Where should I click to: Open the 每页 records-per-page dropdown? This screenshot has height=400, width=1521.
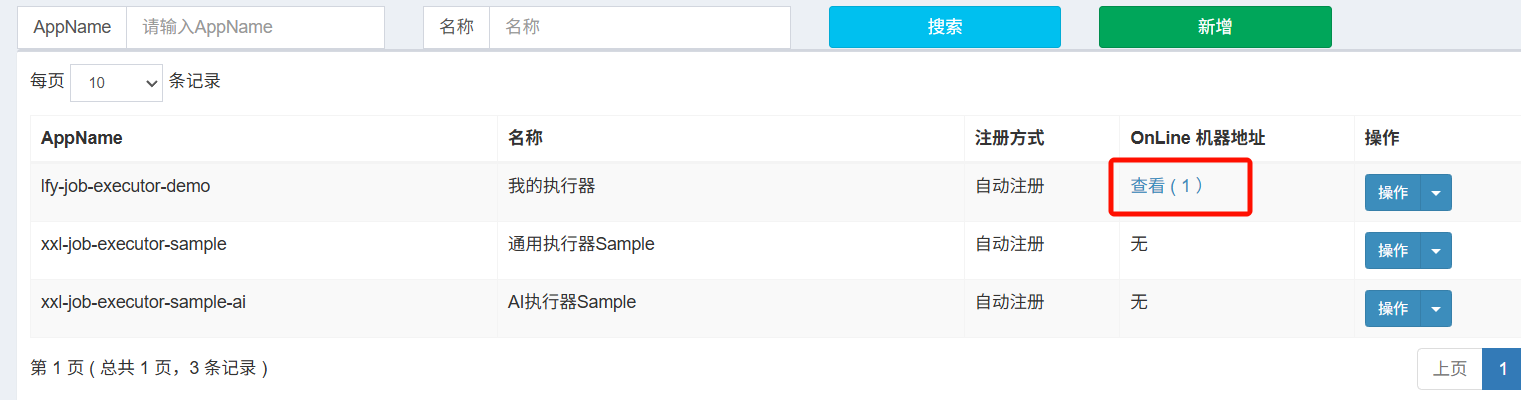pos(116,83)
